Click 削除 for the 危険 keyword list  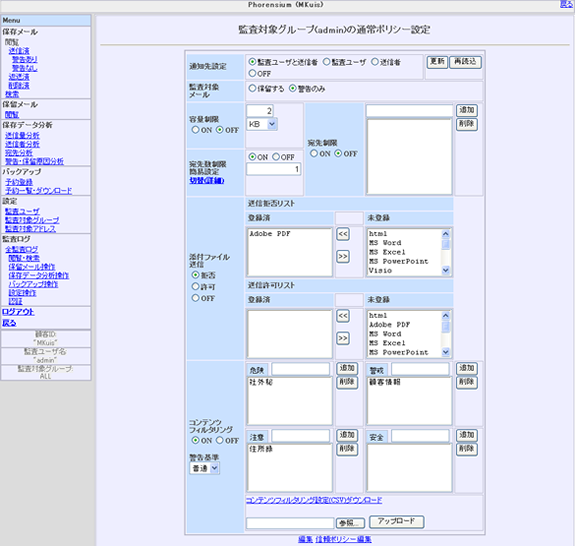[347, 382]
